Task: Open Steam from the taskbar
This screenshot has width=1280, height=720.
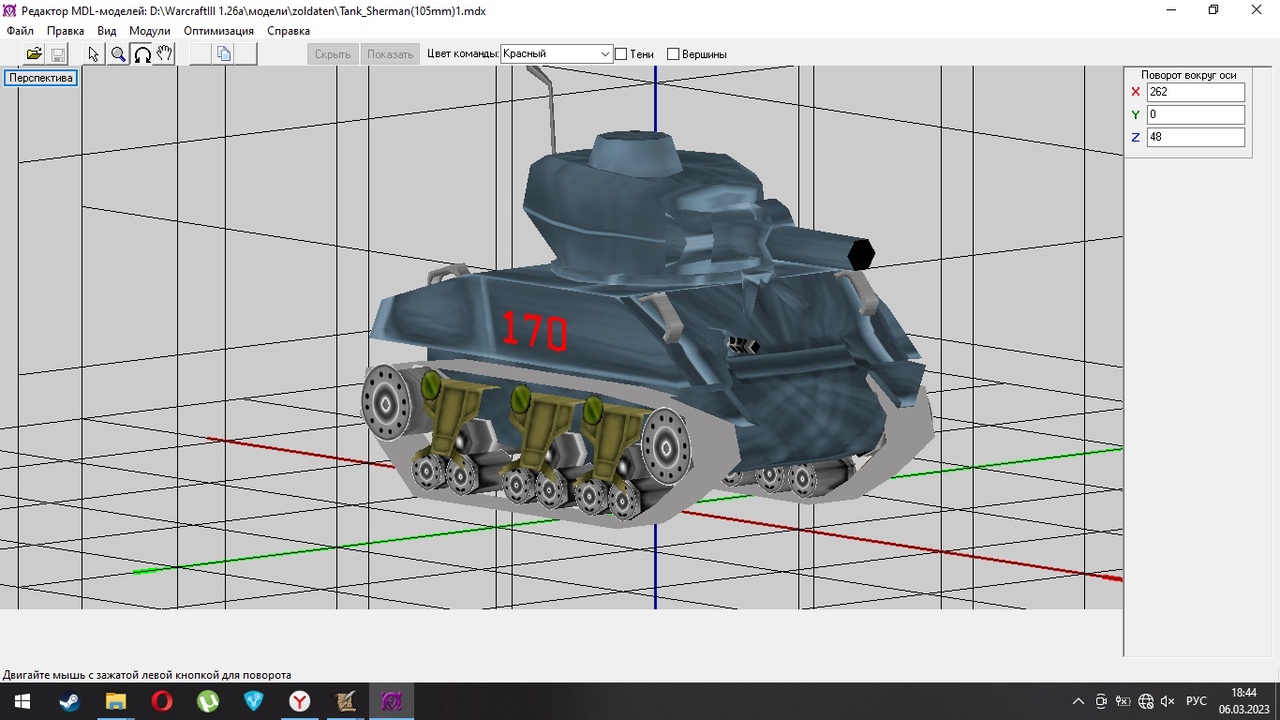Action: pyautogui.click(x=69, y=702)
